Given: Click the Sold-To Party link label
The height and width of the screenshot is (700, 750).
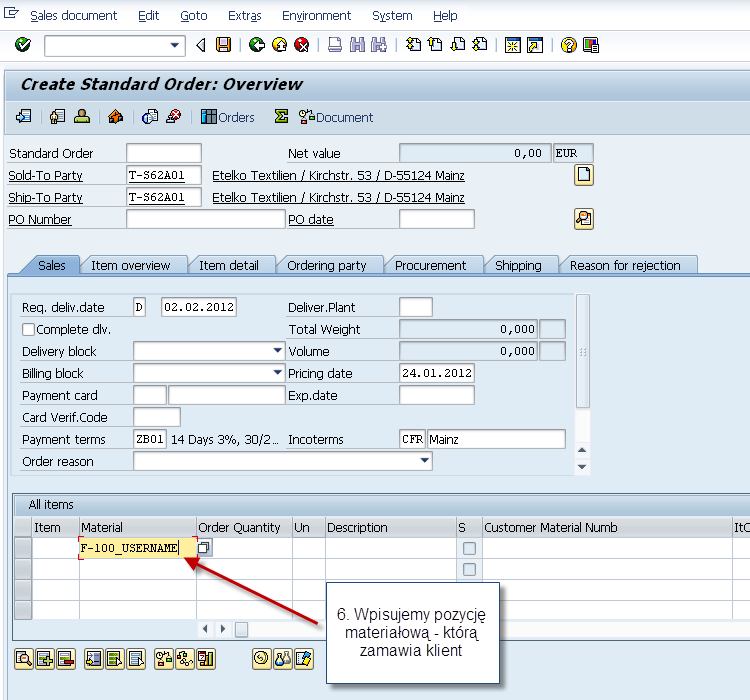Looking at the screenshot, I should [45, 176].
